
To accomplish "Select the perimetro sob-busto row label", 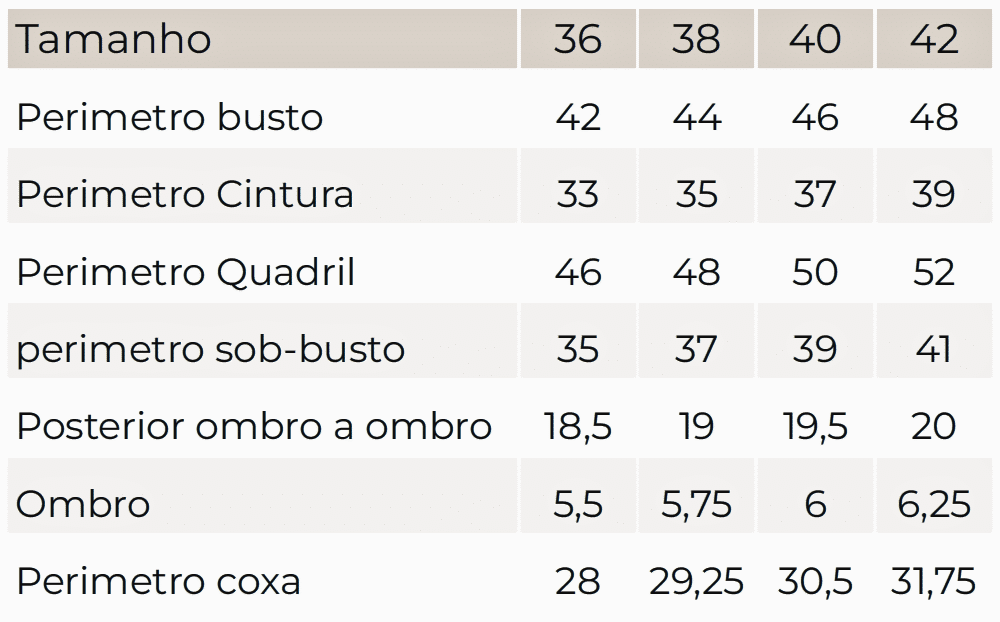I will coord(211,349).
